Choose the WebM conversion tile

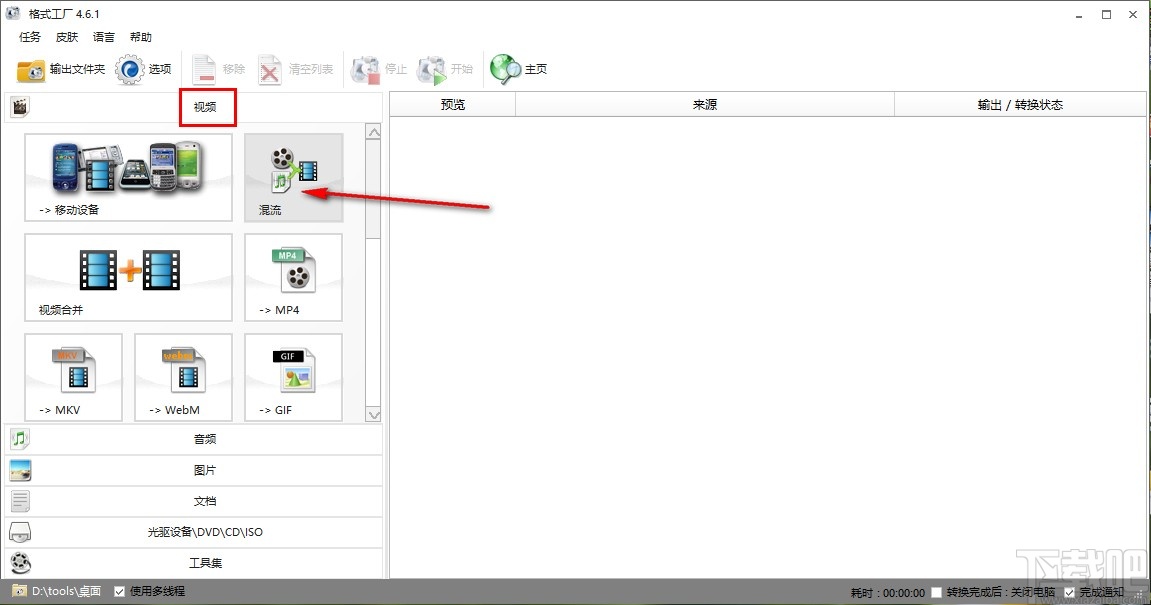[184, 377]
